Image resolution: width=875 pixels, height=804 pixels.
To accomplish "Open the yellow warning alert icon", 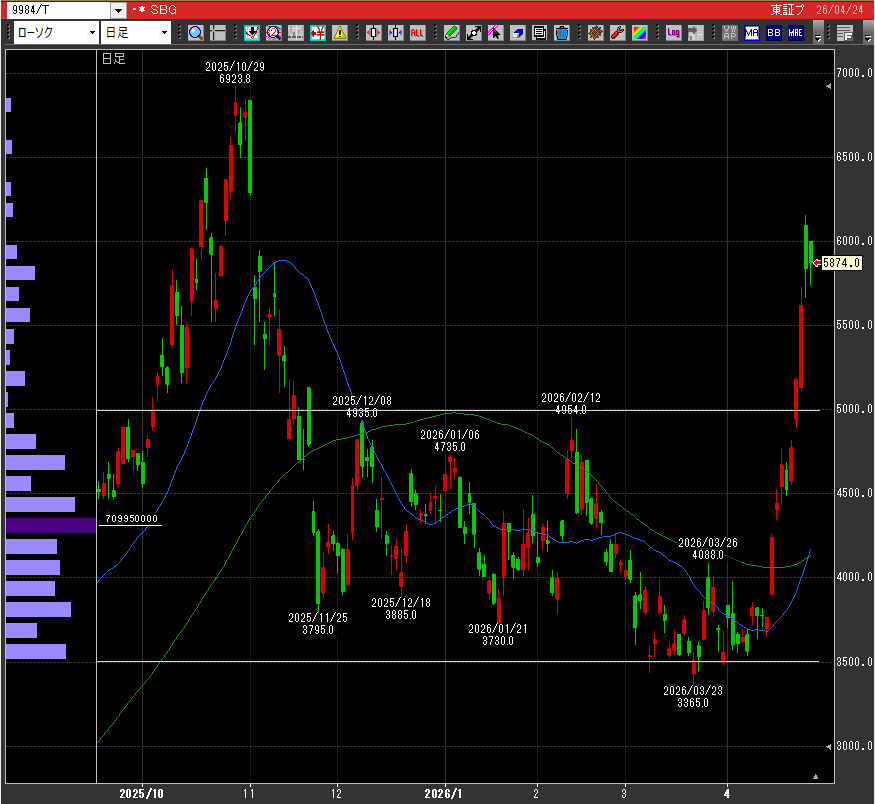I will click(340, 33).
